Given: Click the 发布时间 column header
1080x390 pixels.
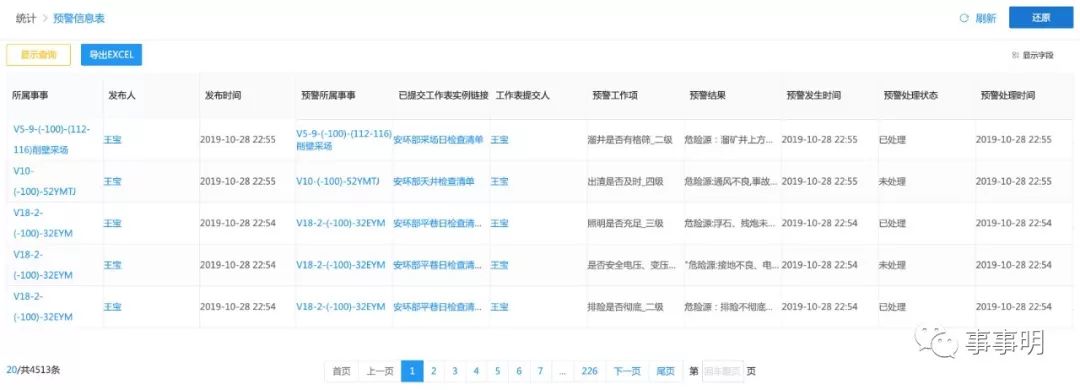Looking at the screenshot, I should pyautogui.click(x=223, y=96).
